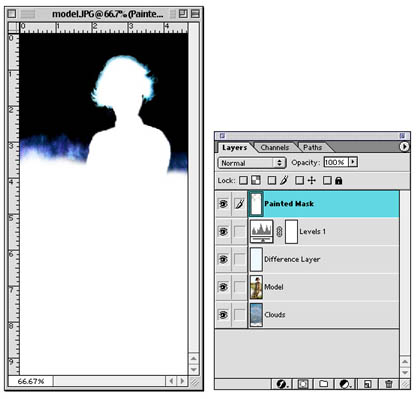
Task: Click the Layers palette resize grip
Action: point(405,384)
